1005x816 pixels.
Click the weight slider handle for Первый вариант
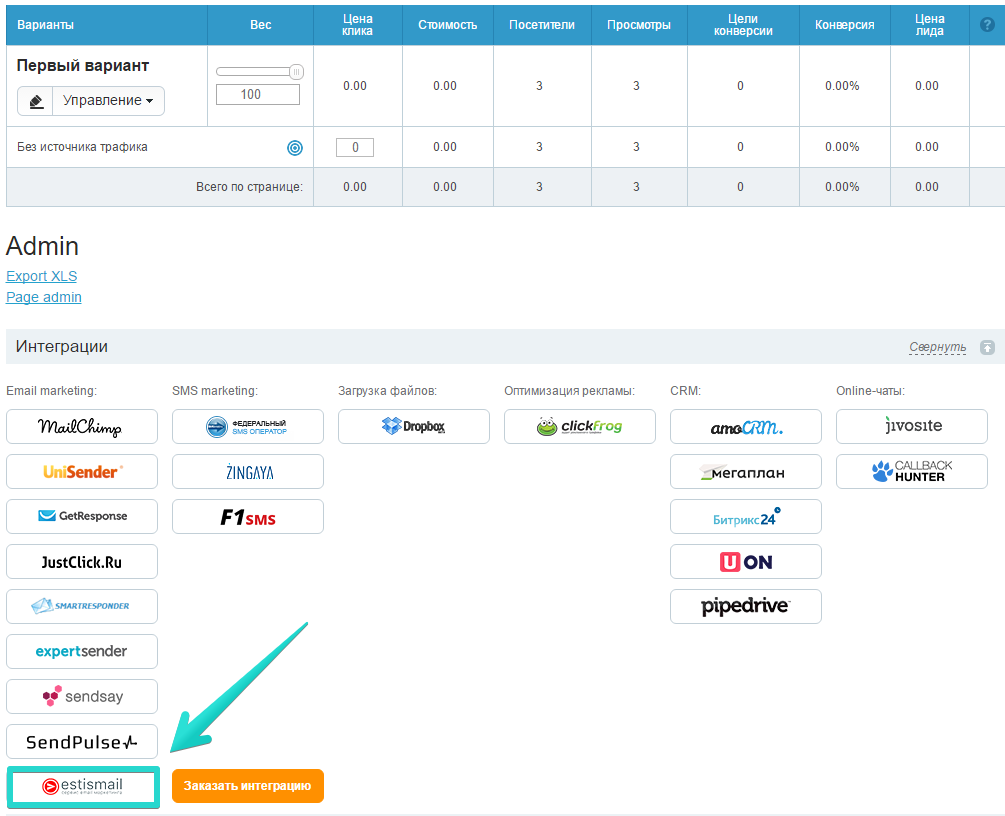click(x=296, y=72)
